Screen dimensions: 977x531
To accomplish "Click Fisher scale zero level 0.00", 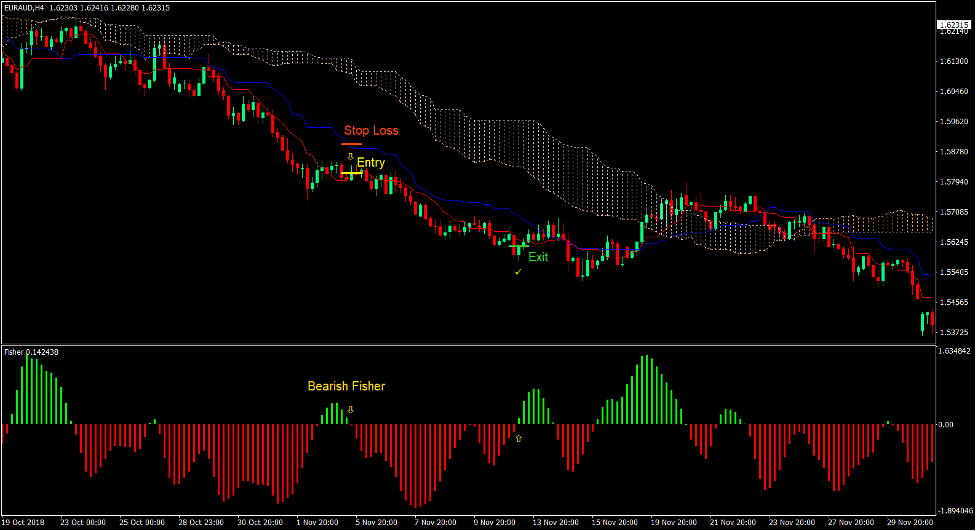I will pyautogui.click(x=946, y=424).
